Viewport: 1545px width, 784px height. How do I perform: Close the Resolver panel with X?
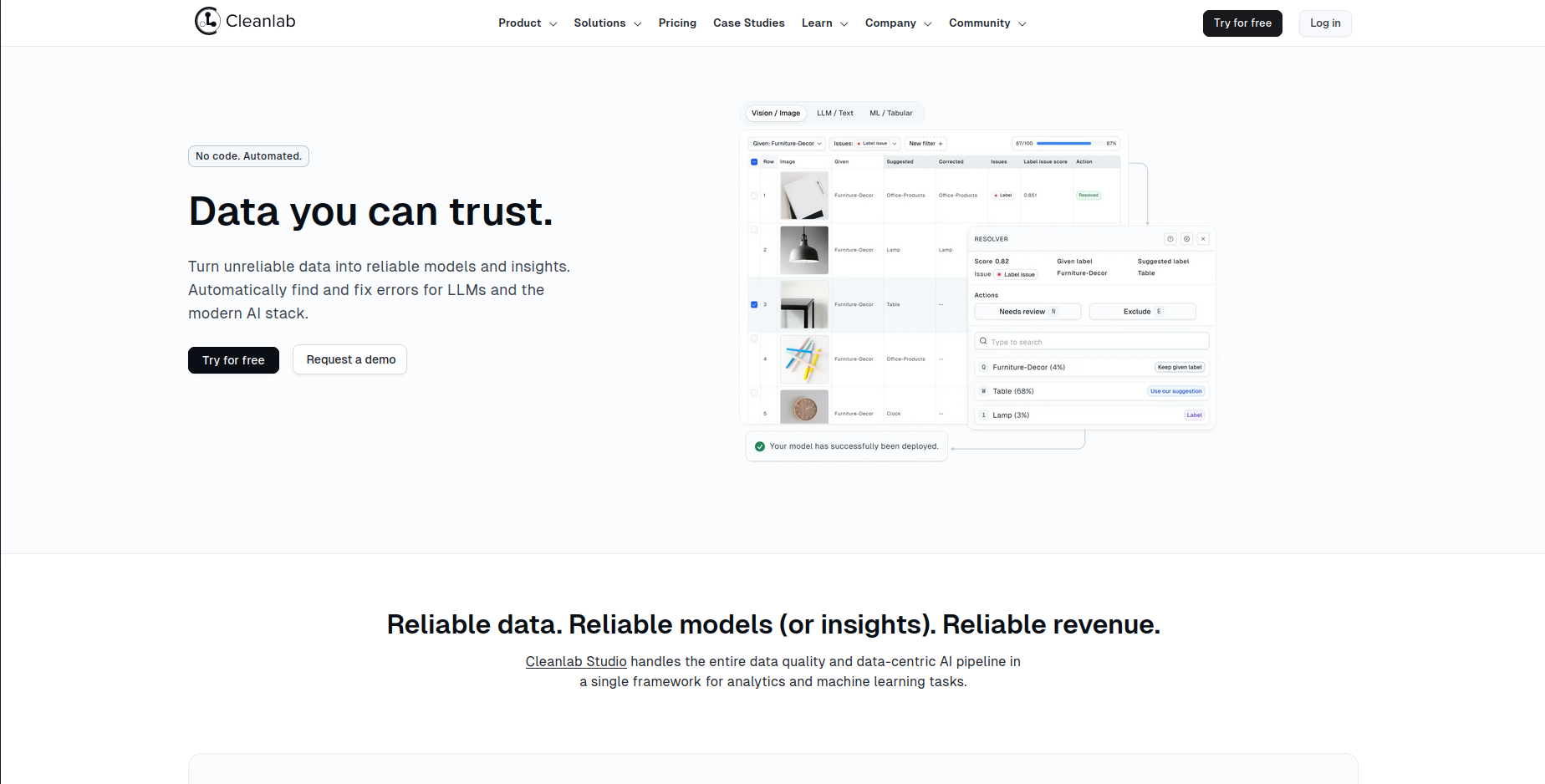click(x=1203, y=239)
